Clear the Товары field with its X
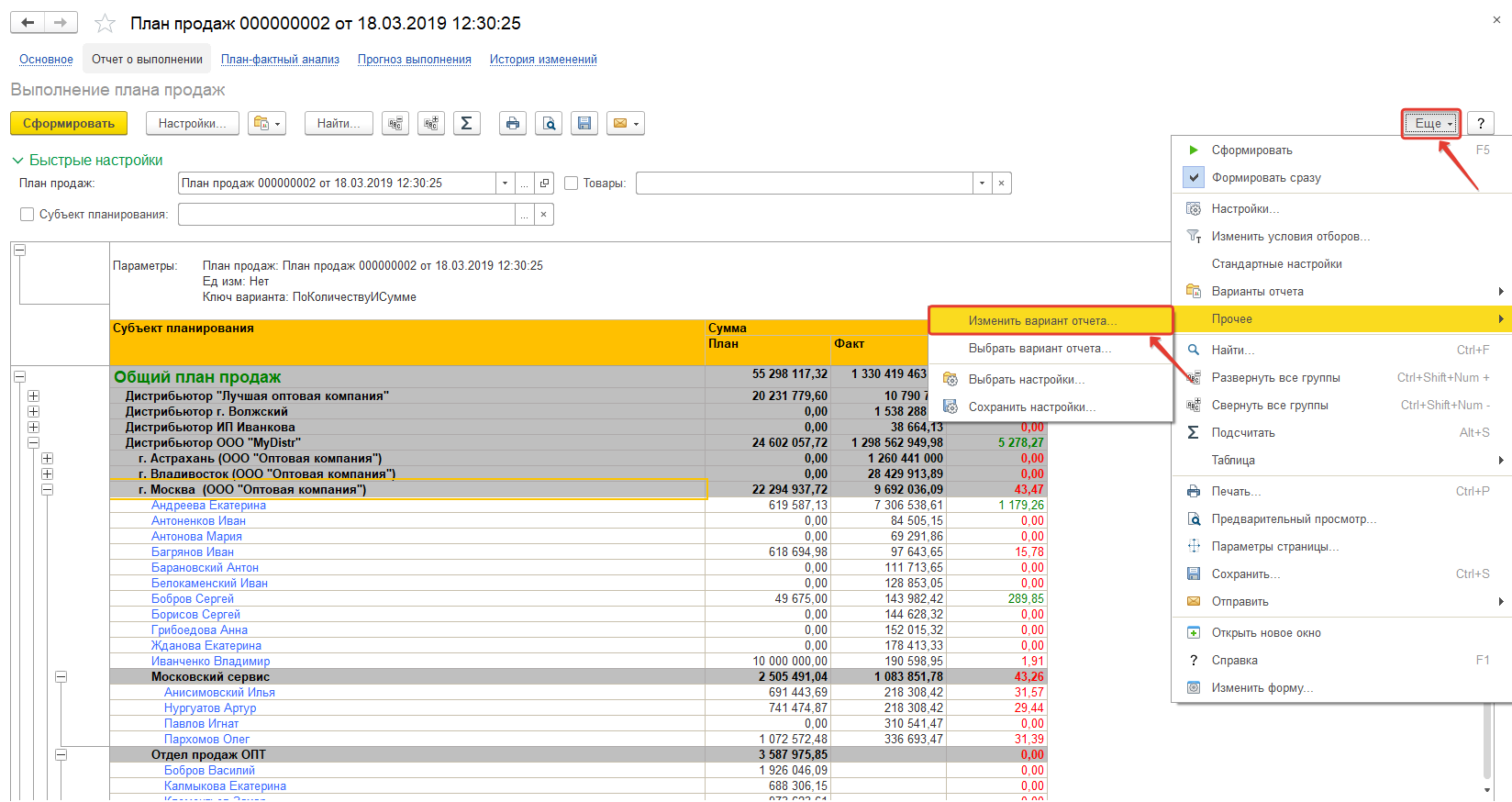The image size is (1512, 802). click(1002, 184)
